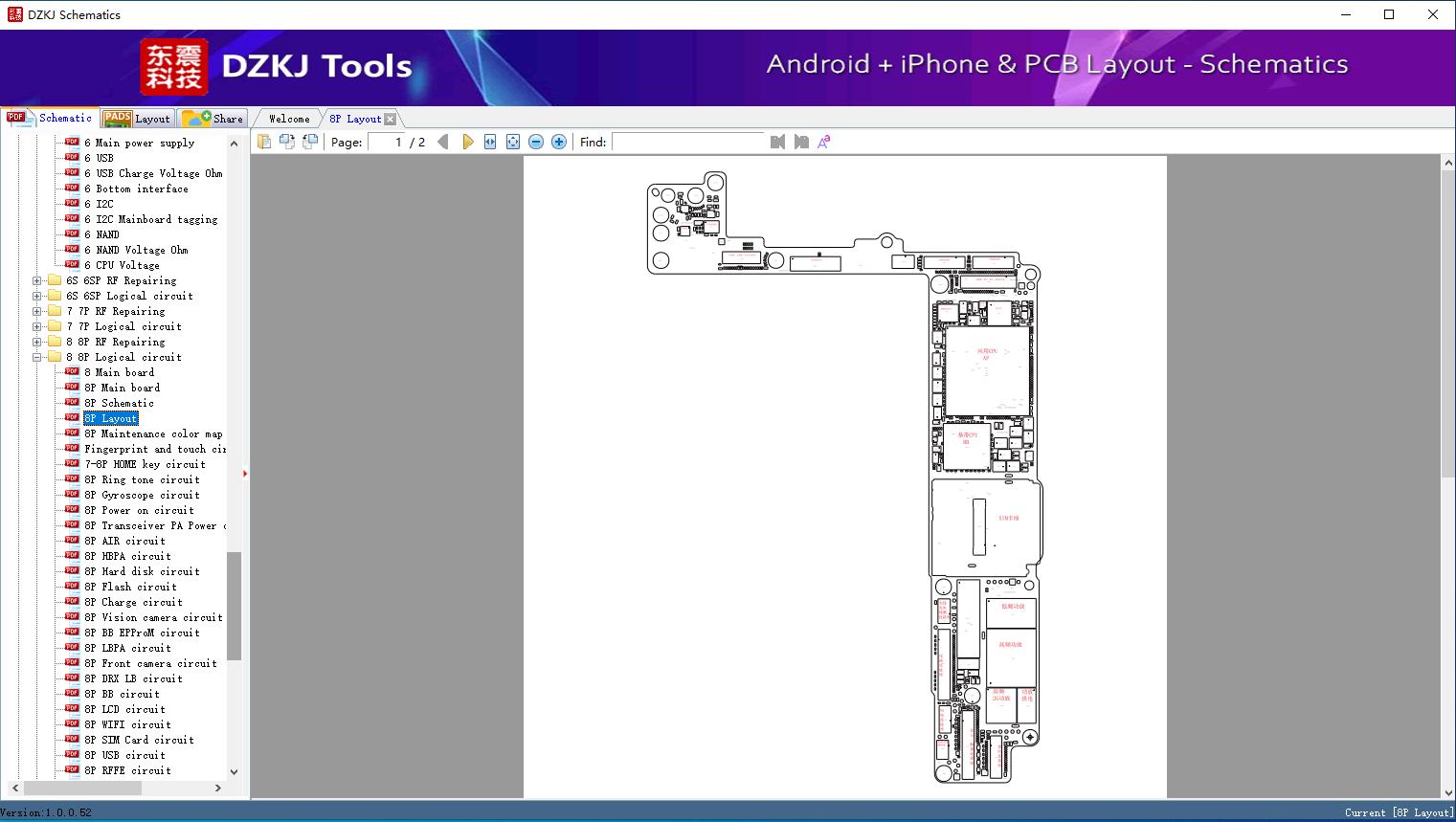Click tree horizontal scroll right arrow
This screenshot has height=822, width=1456.
pos(218,788)
